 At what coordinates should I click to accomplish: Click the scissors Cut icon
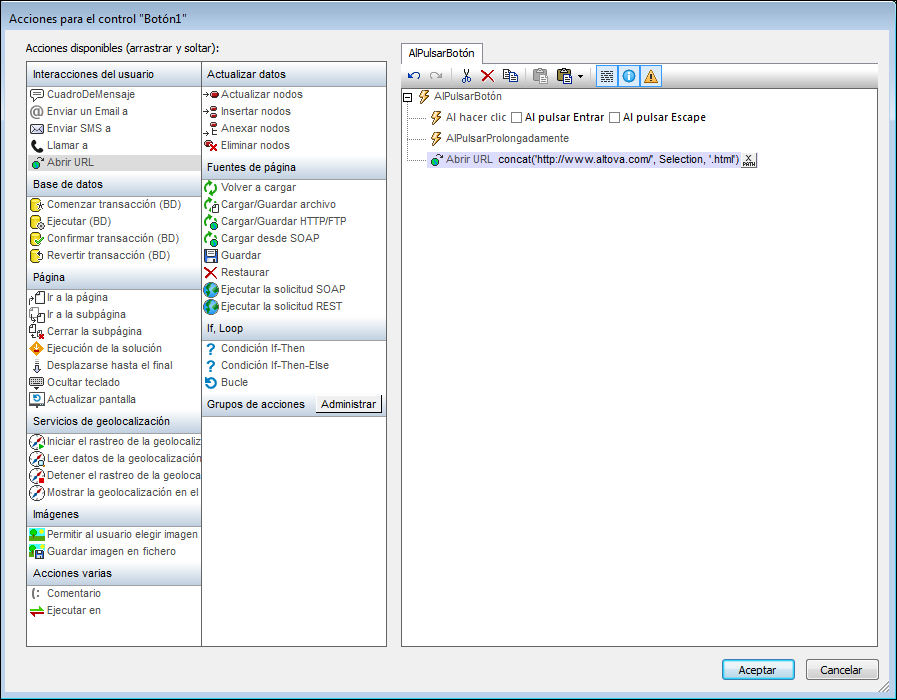click(466, 75)
